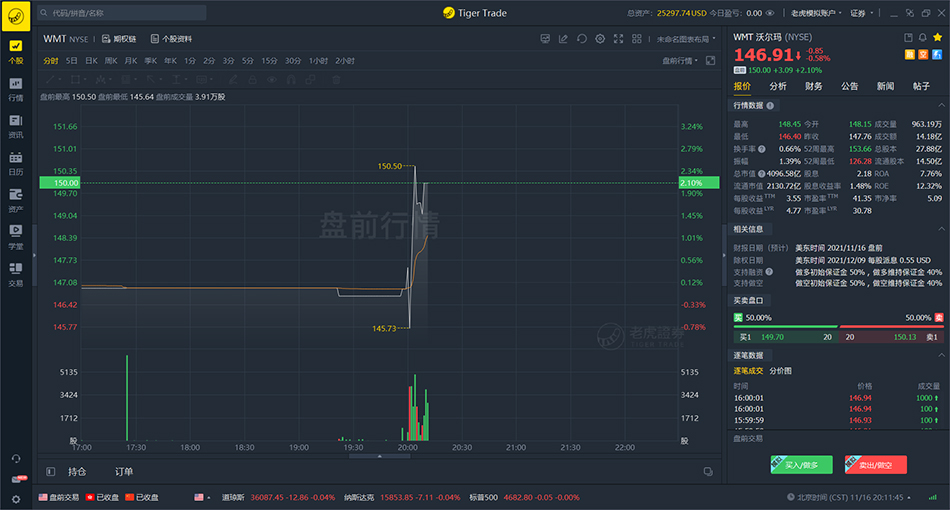
Task: Collapse right quote panel handle
Action: 724,256
